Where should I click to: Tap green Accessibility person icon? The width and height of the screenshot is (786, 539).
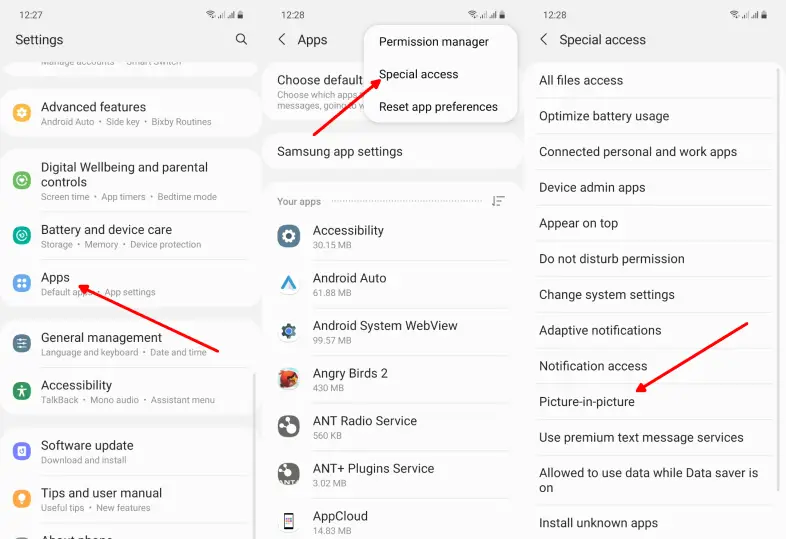(22, 391)
